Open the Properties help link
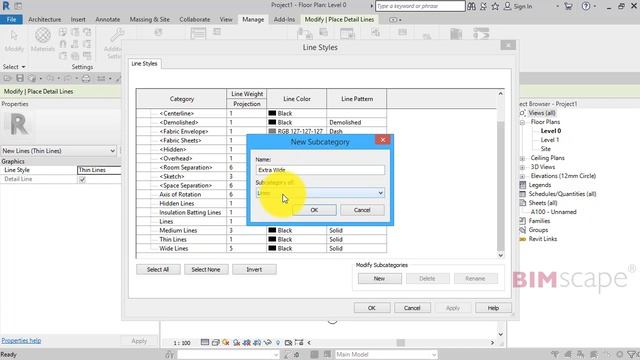The image size is (640, 360). coord(21,340)
